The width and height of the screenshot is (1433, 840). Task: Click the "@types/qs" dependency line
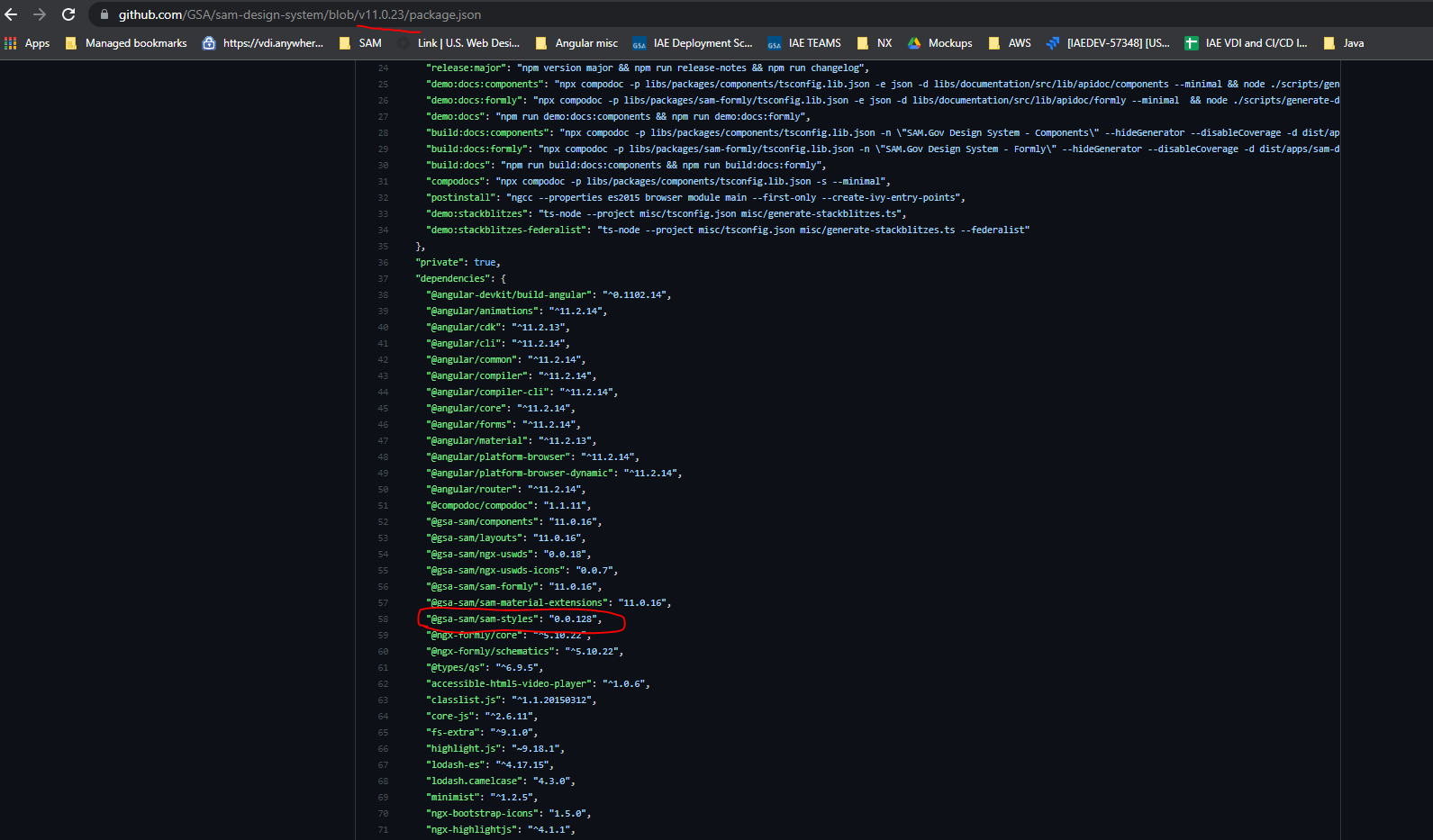485,668
